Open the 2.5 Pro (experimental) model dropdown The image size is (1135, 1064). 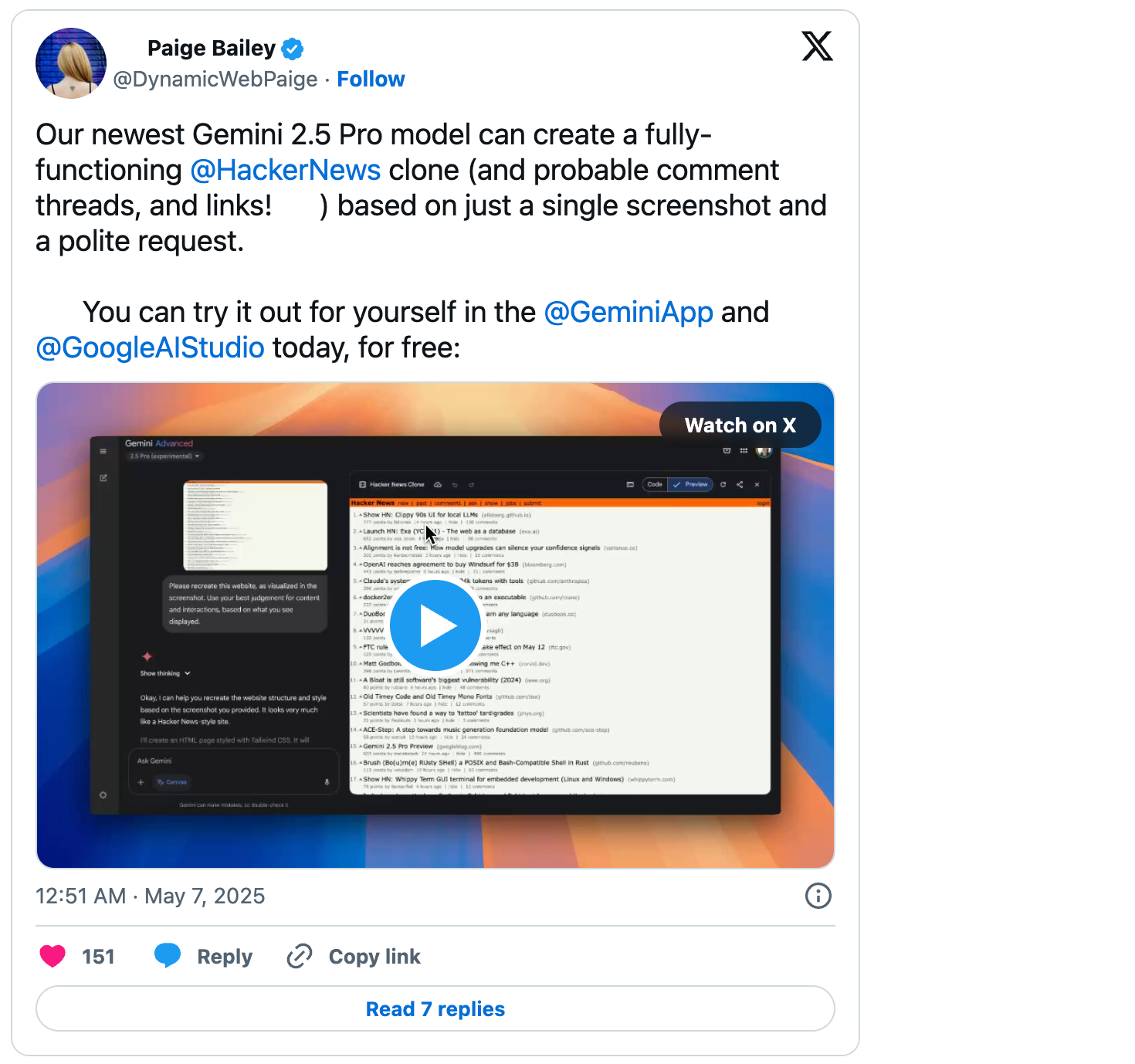(x=164, y=456)
